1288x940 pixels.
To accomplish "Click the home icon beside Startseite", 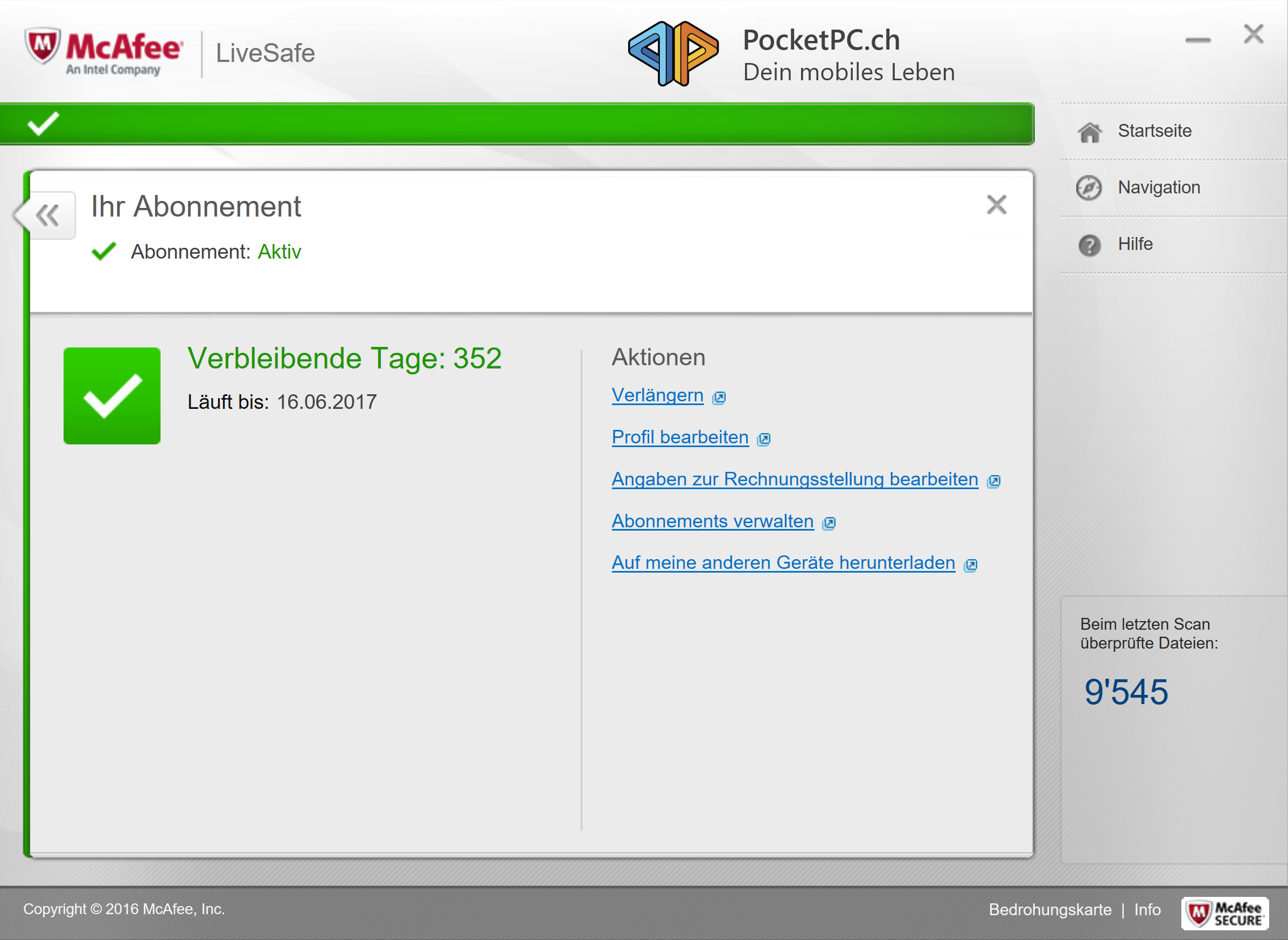I will point(1089,132).
